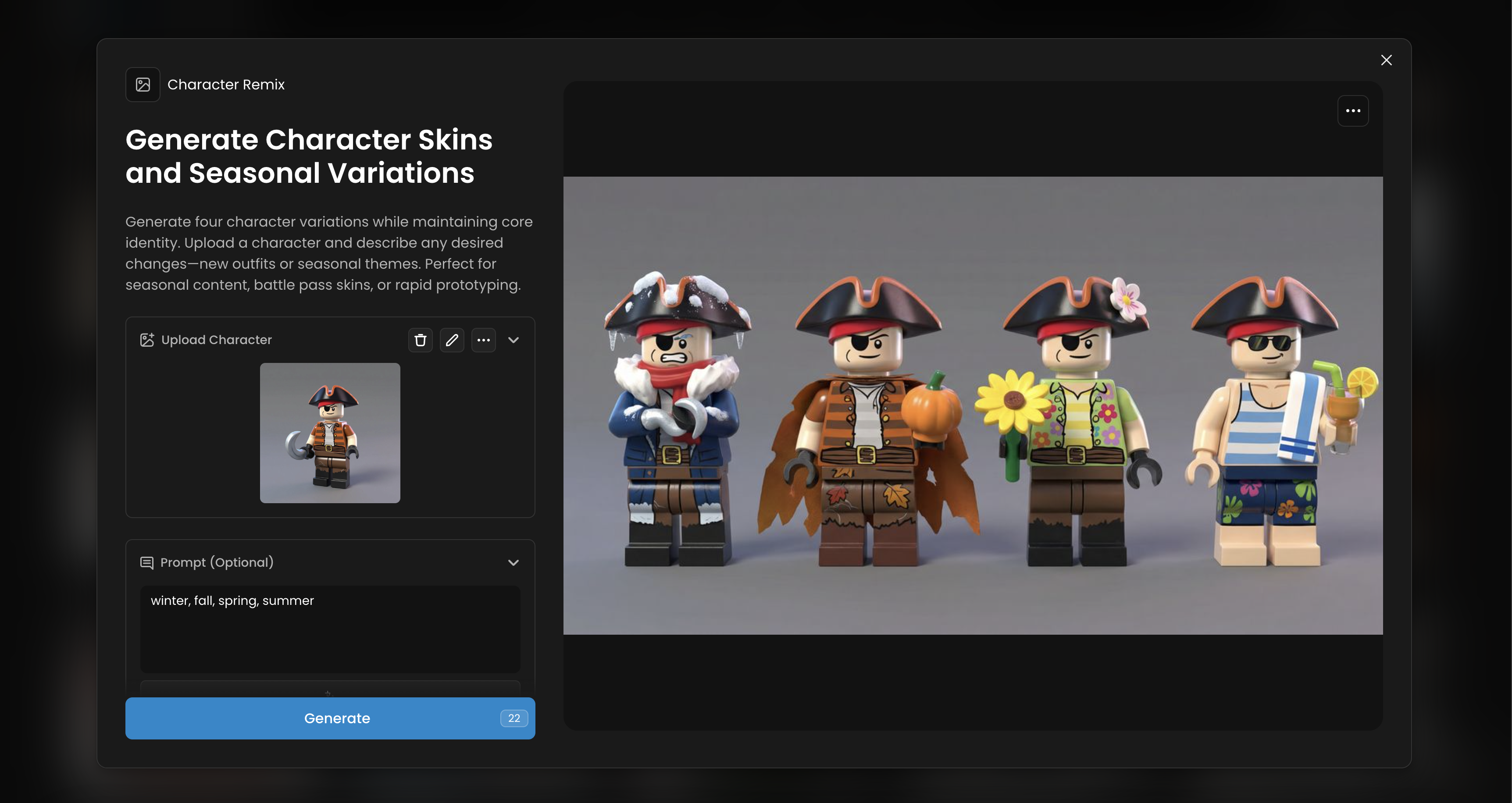The image size is (1512, 803).
Task: Click the Upload Character image-plus icon
Action: click(147, 340)
